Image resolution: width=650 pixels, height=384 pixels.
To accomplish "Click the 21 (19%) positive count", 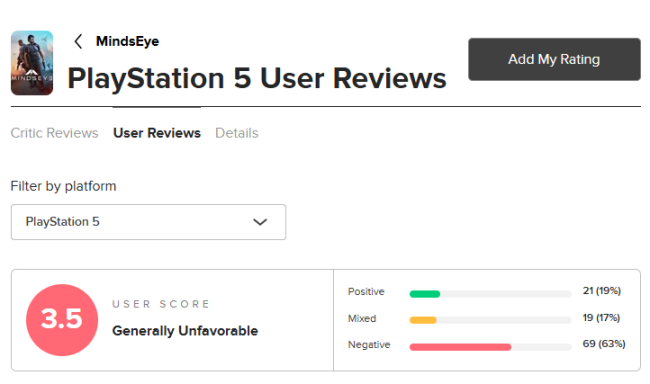I will click(601, 291).
